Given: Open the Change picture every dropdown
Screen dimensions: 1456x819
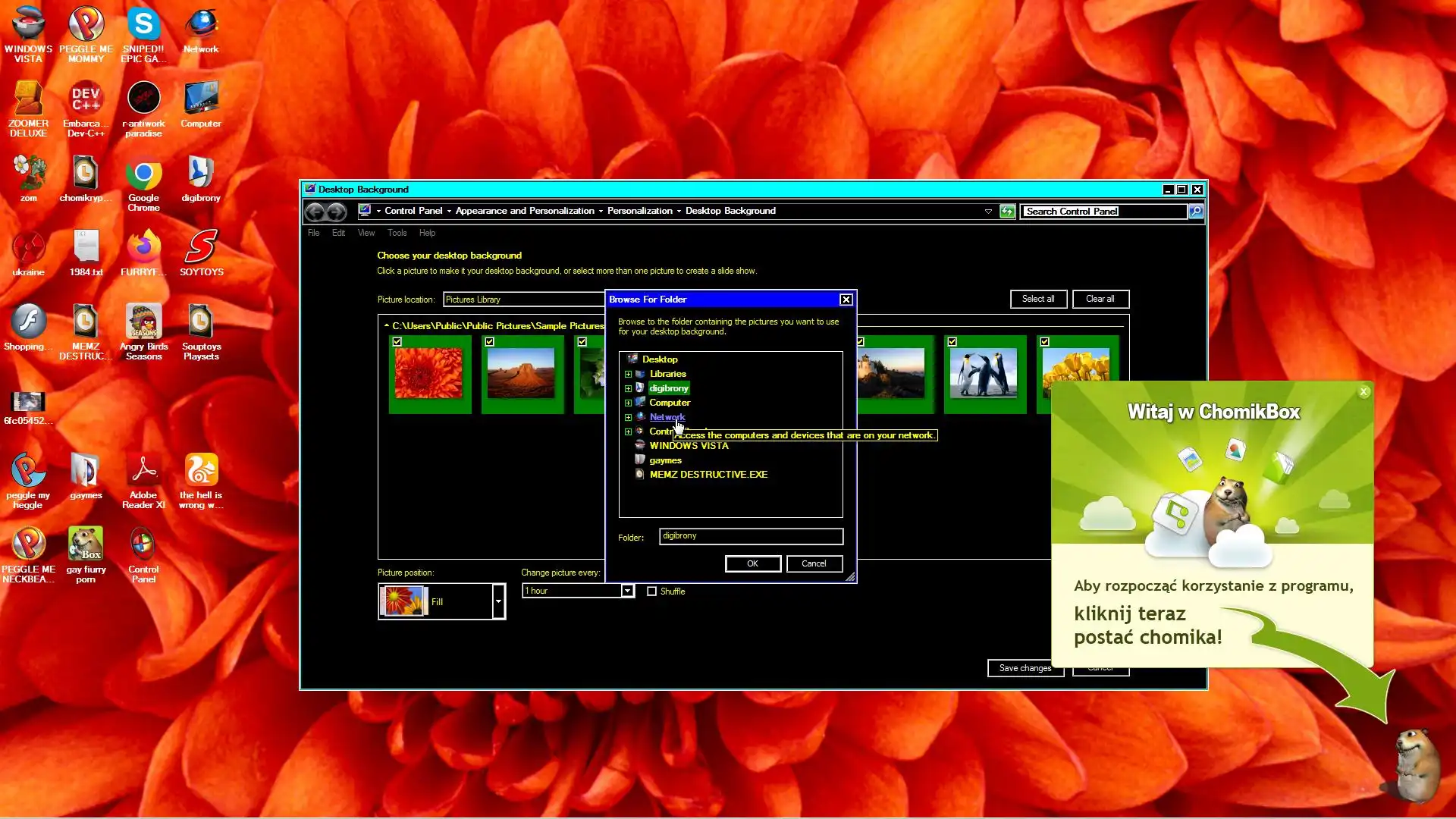Looking at the screenshot, I should (x=627, y=591).
